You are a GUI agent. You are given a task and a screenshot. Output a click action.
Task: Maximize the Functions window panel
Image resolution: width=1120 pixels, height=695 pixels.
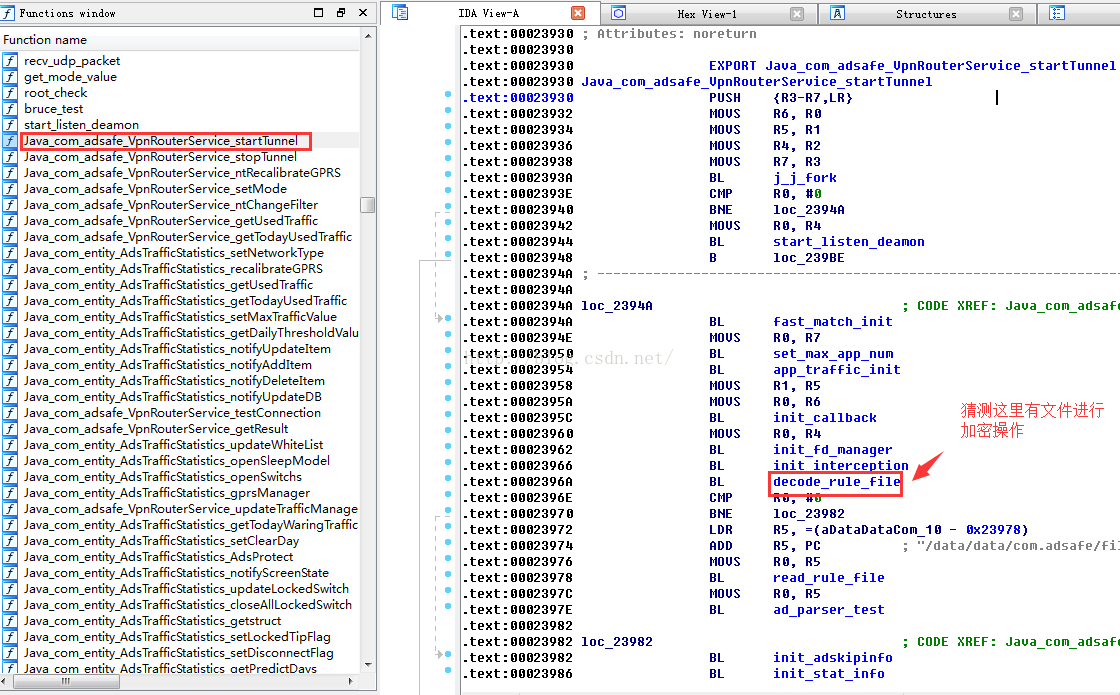319,13
